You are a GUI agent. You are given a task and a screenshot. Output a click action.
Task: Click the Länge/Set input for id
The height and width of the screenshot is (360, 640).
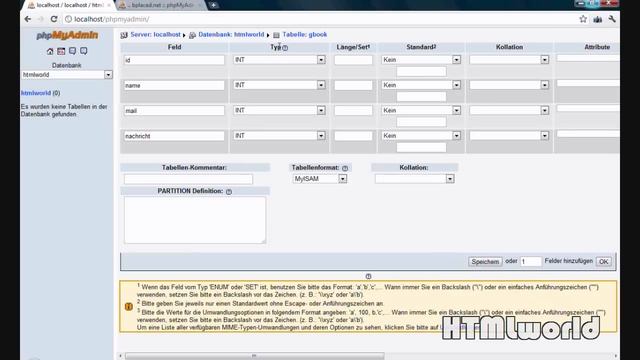tap(353, 60)
